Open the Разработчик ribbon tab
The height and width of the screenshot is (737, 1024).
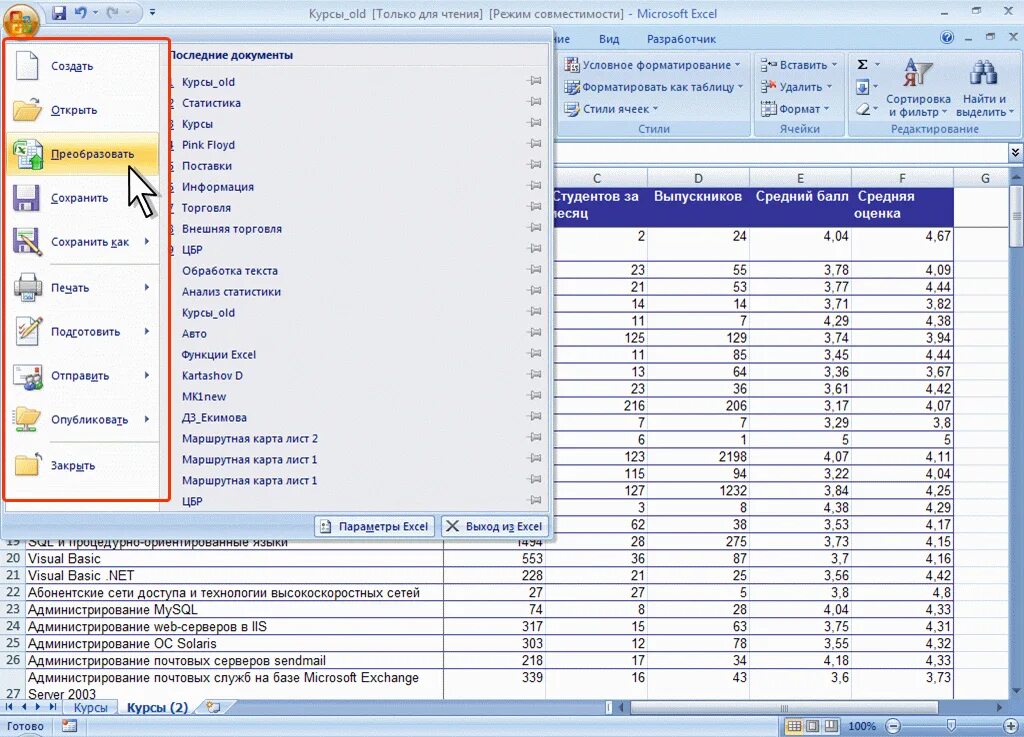click(681, 39)
